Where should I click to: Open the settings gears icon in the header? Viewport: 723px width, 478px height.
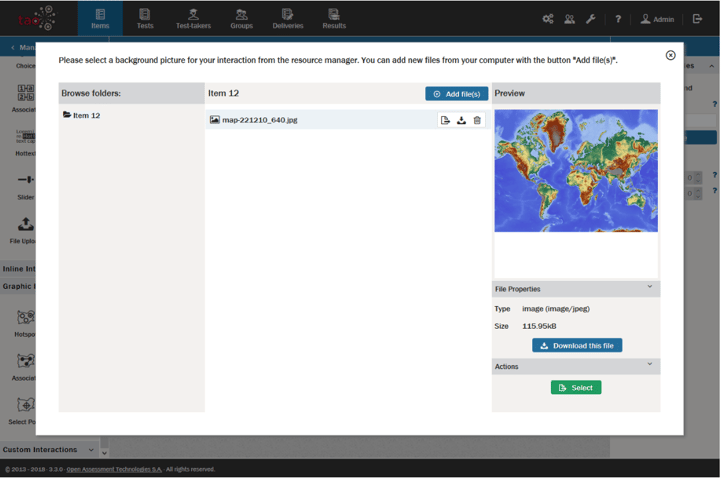click(548, 19)
